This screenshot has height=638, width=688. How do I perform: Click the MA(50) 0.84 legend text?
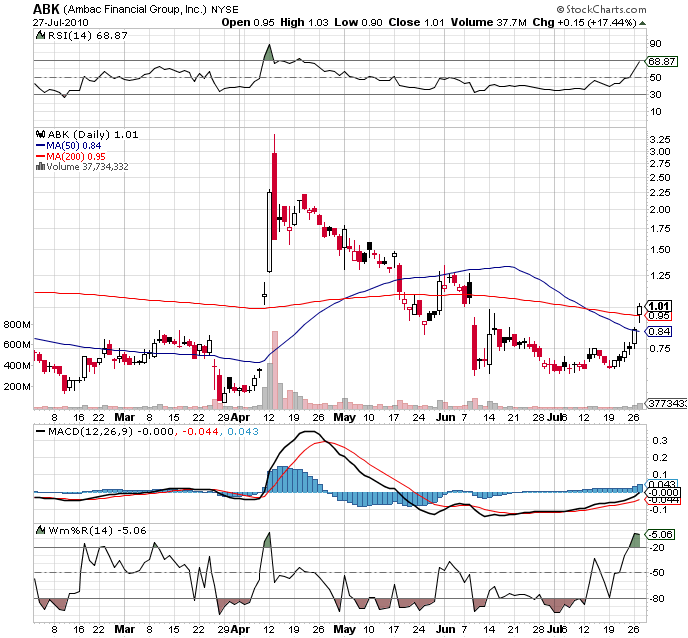point(74,146)
